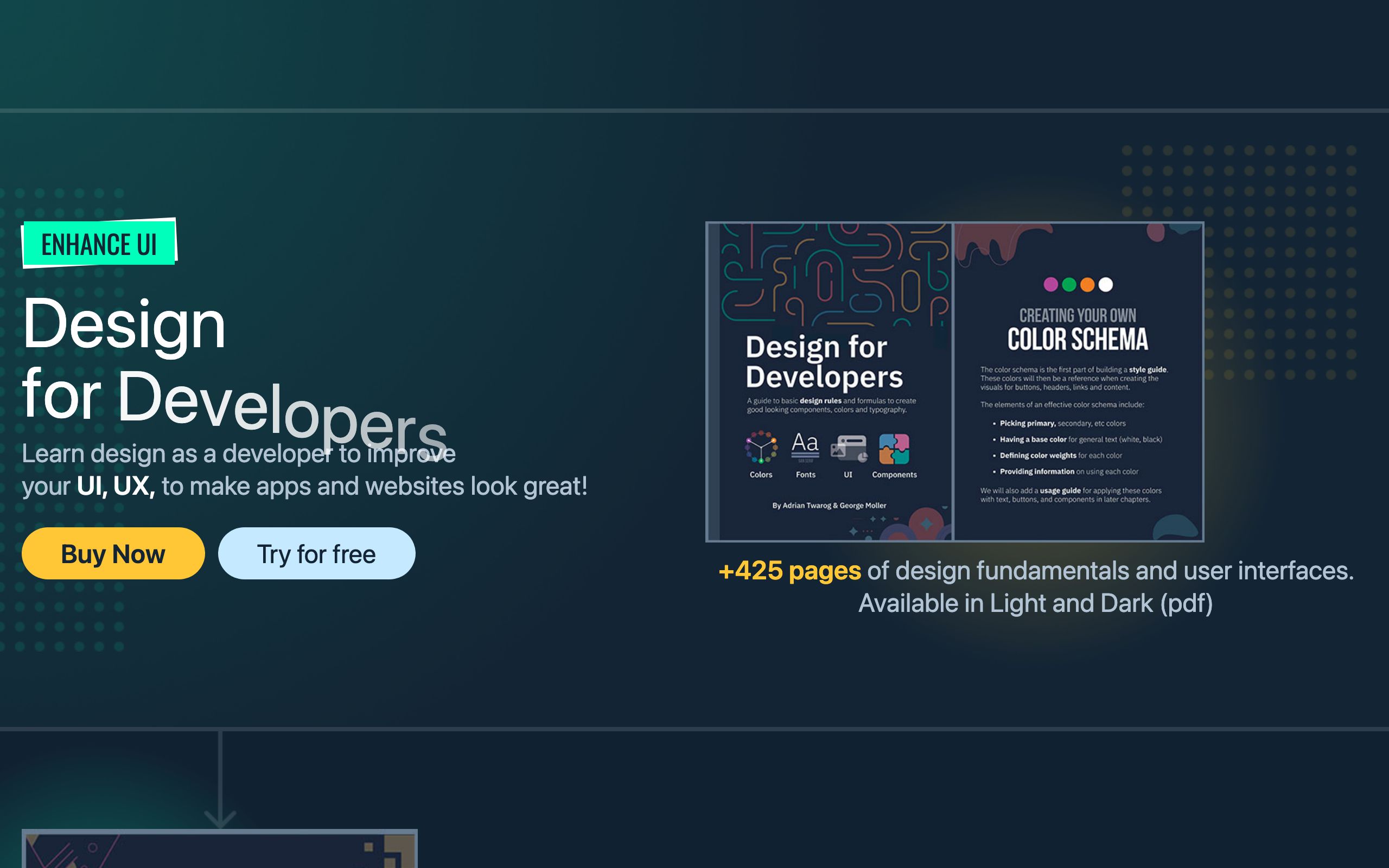The width and height of the screenshot is (1389, 868).
Task: Click the magenta dot on Color Schema page
Action: [1050, 284]
